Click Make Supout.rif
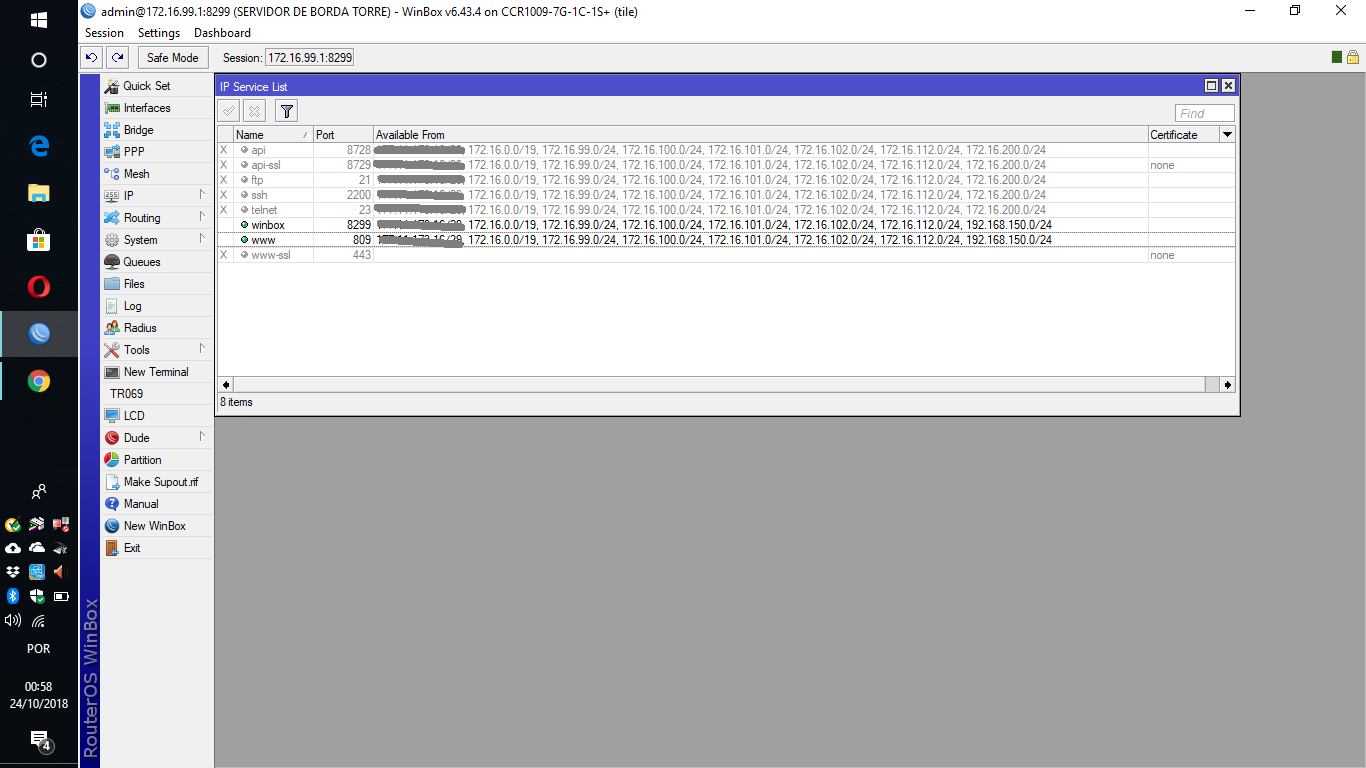 [x=158, y=482]
